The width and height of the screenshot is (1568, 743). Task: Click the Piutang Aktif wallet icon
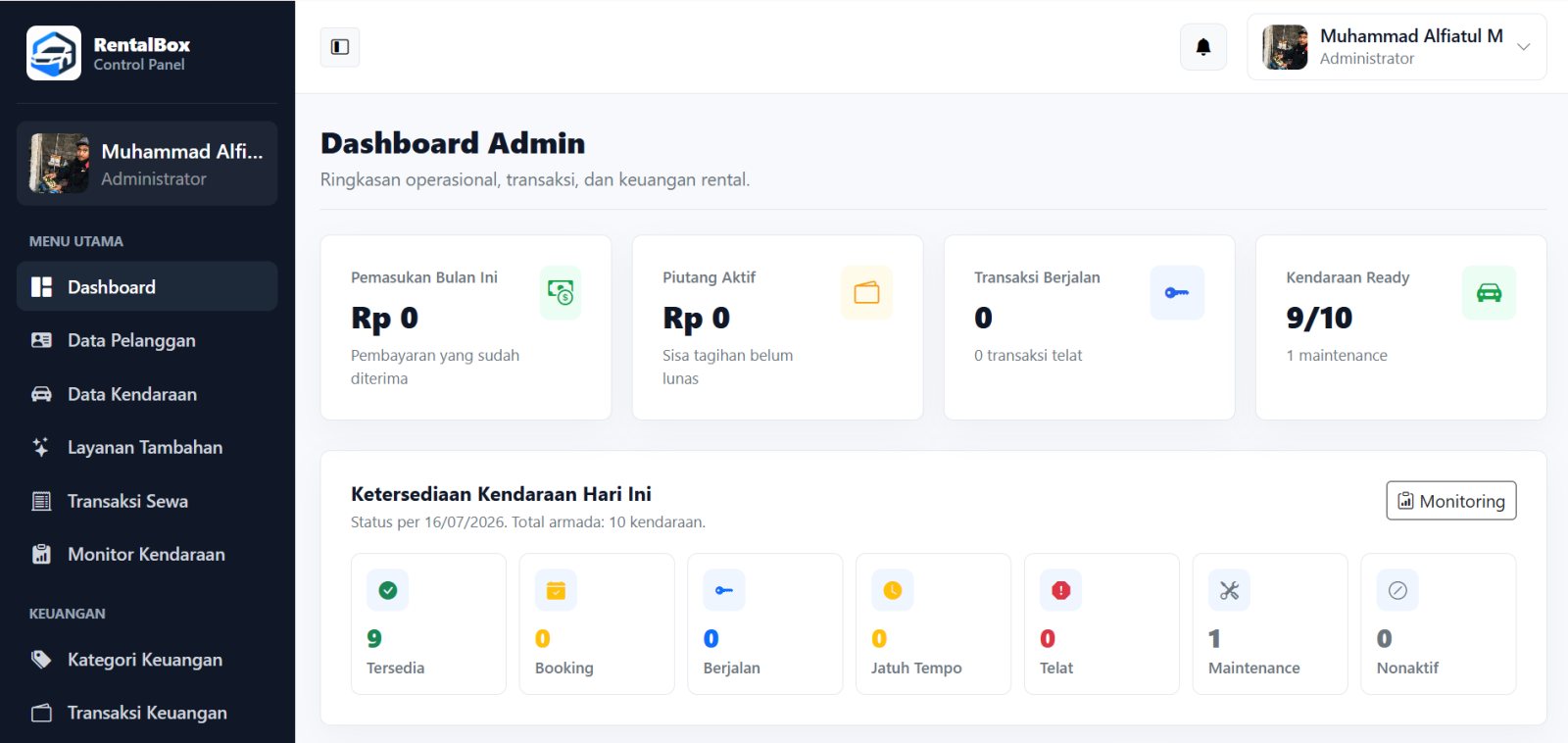click(866, 292)
